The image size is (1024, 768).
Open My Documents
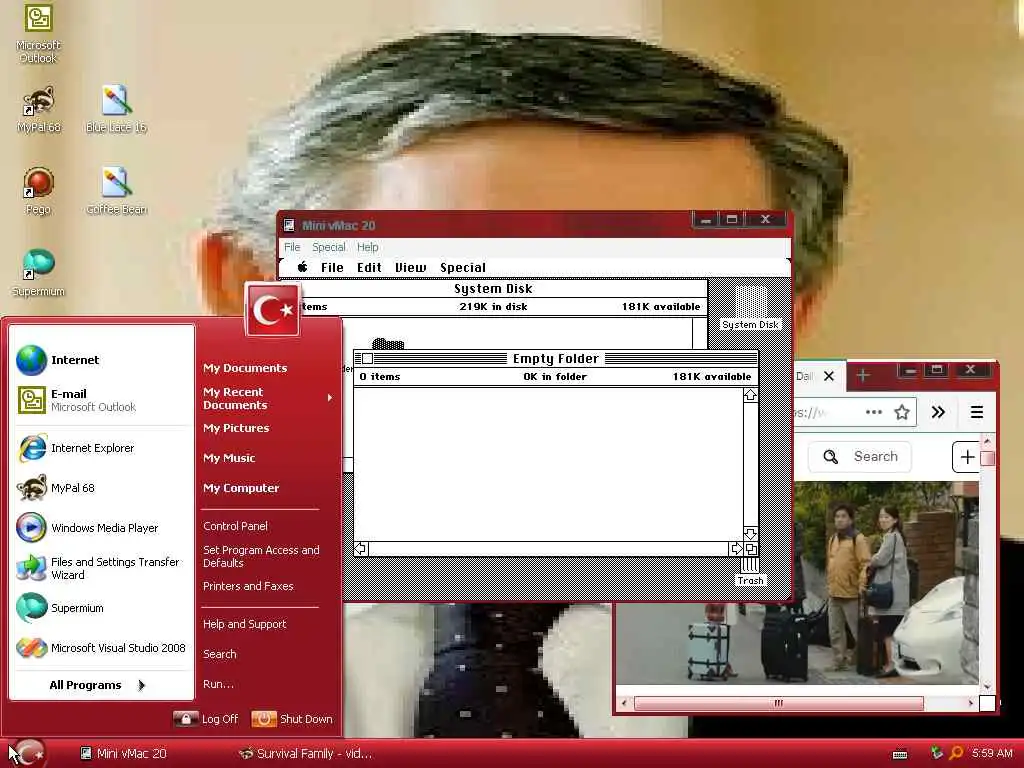[x=245, y=368]
